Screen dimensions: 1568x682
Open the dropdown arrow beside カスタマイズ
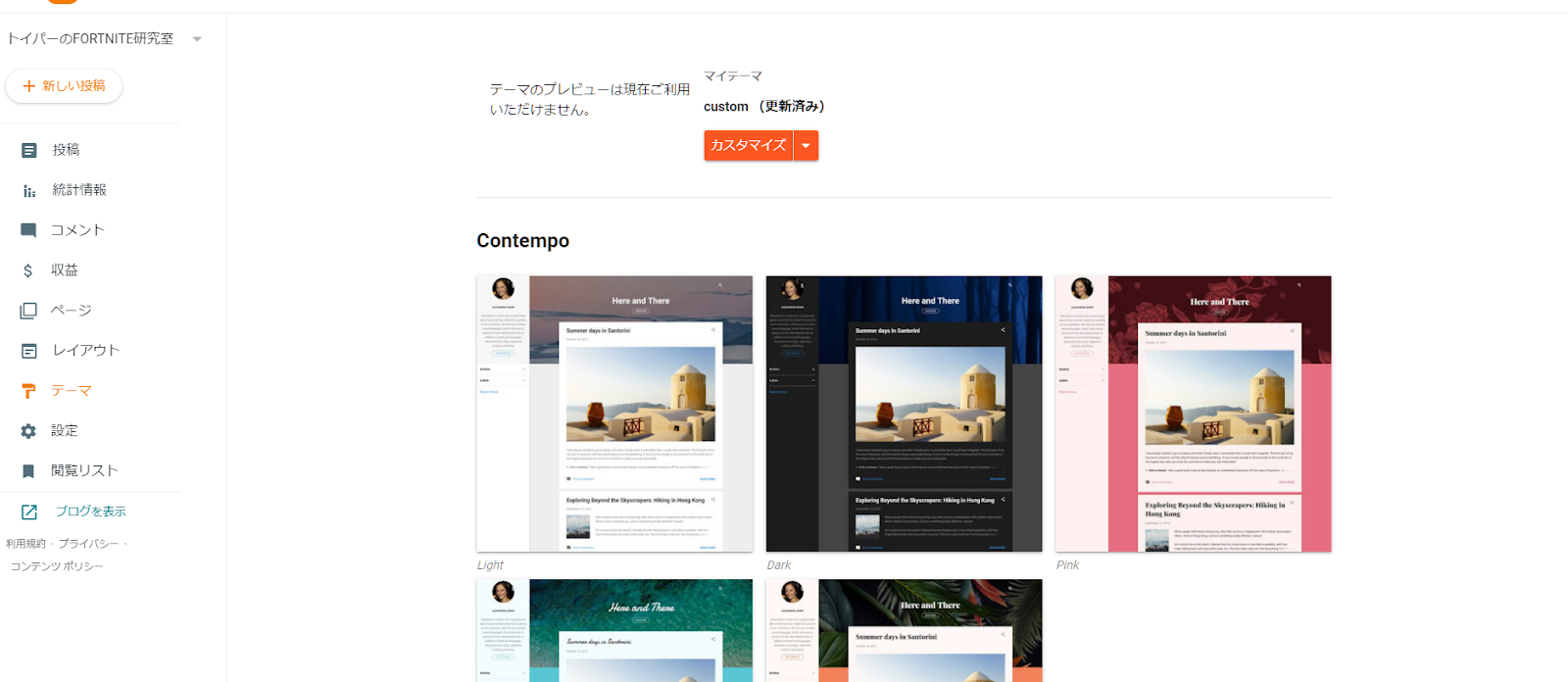click(806, 145)
